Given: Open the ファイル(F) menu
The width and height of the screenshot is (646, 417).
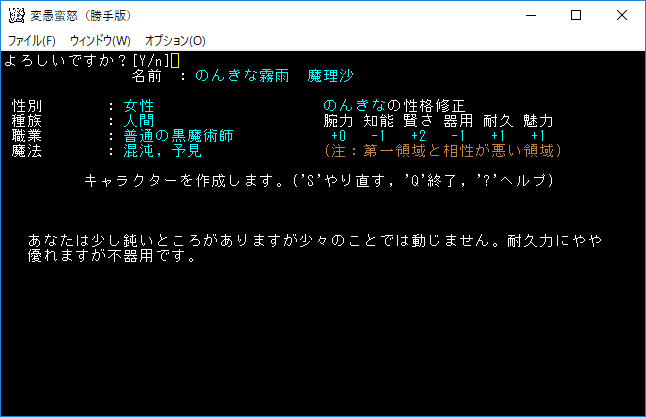Looking at the screenshot, I should tap(32, 41).
